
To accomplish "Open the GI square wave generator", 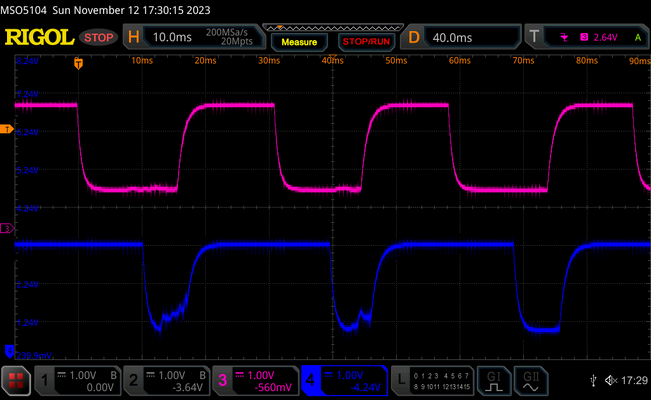I will (x=493, y=381).
